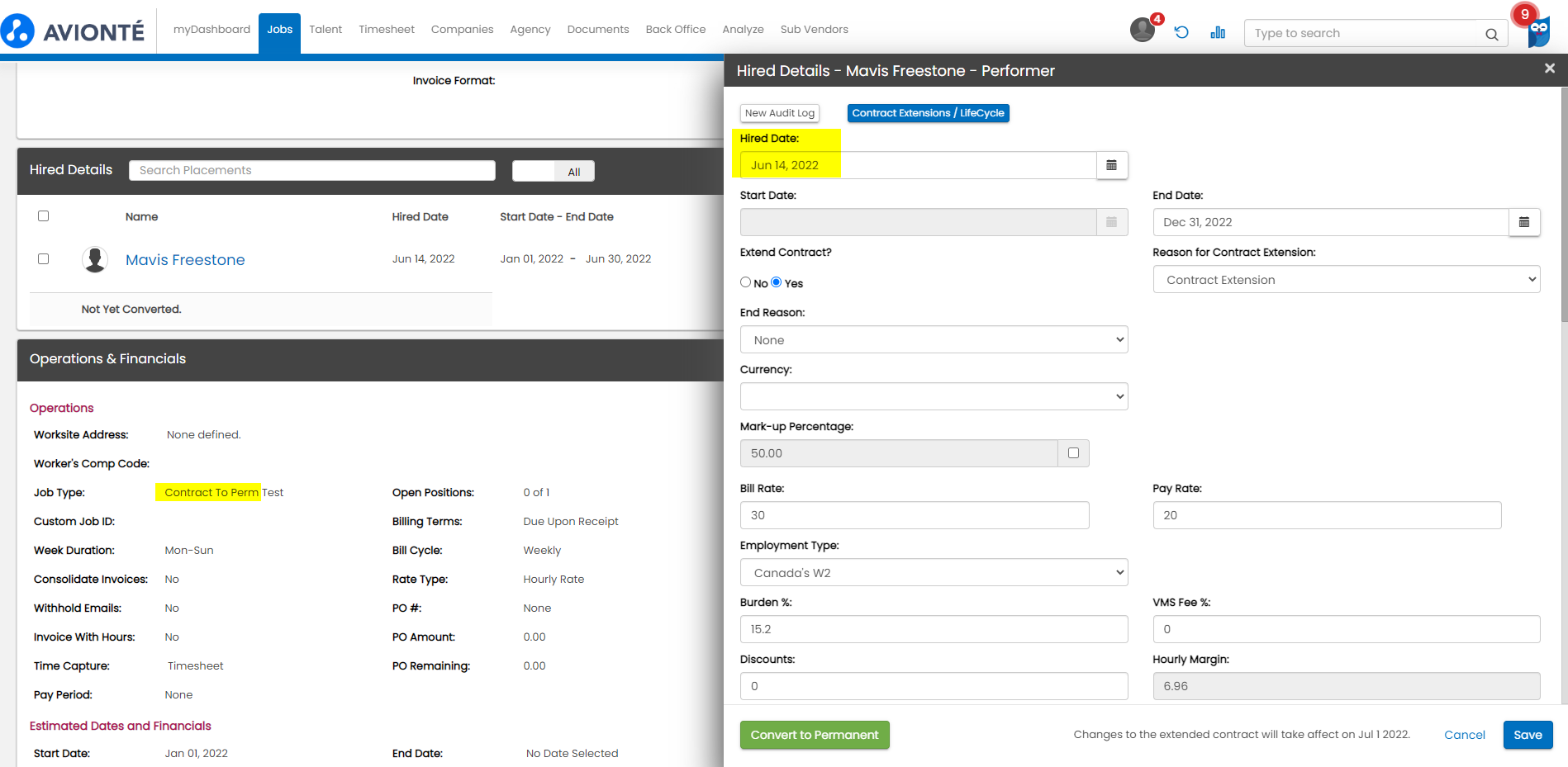Open the End Date calendar picker

click(x=1523, y=222)
